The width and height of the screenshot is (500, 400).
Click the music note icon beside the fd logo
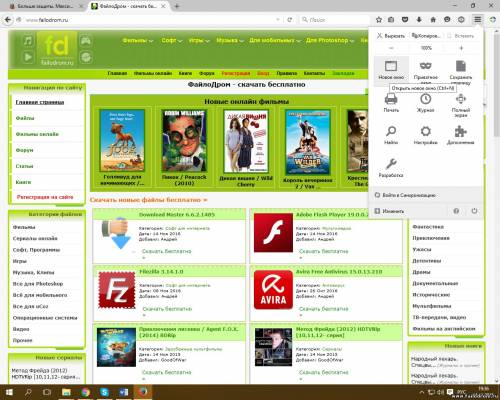click(28, 41)
